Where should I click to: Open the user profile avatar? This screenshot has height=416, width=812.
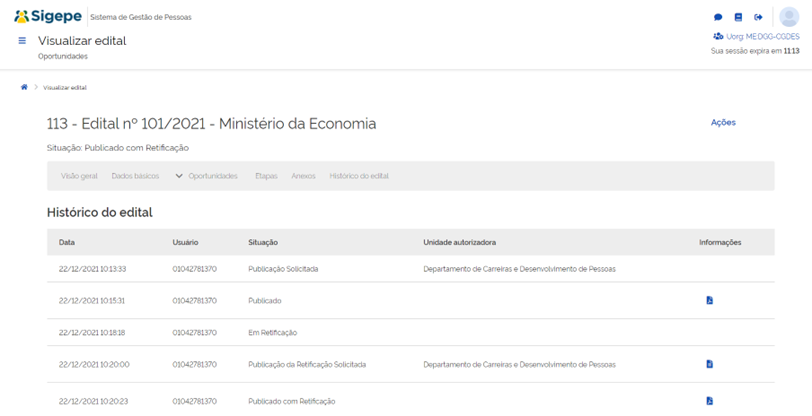pyautogui.click(x=788, y=17)
